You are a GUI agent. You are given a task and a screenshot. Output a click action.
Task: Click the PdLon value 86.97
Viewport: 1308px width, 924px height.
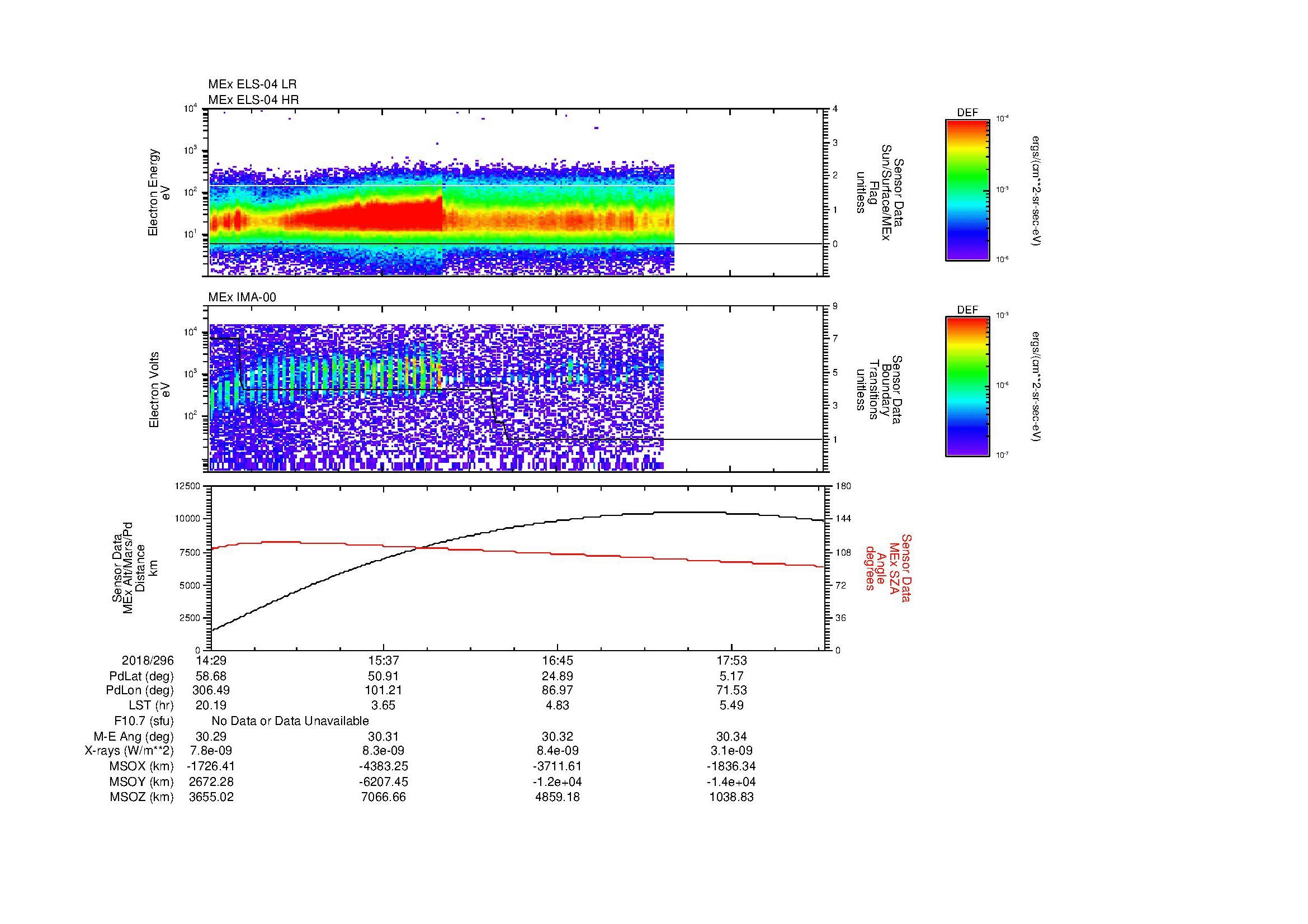click(x=557, y=690)
